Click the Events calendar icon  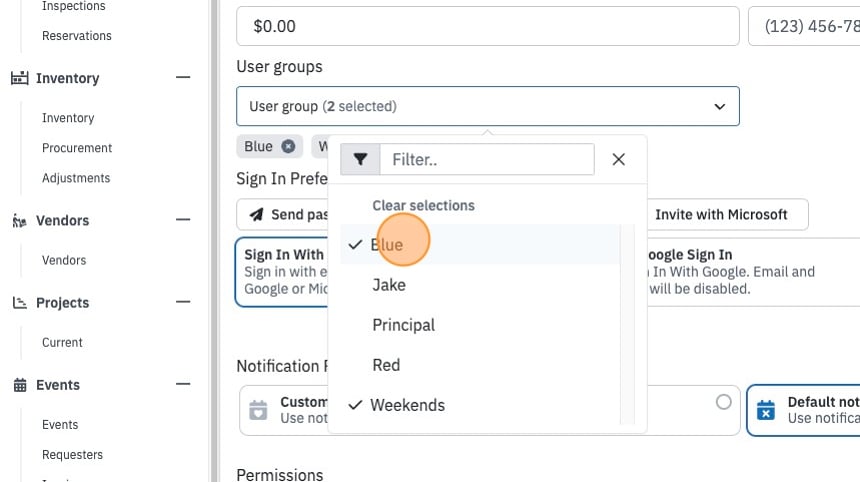[20, 385]
